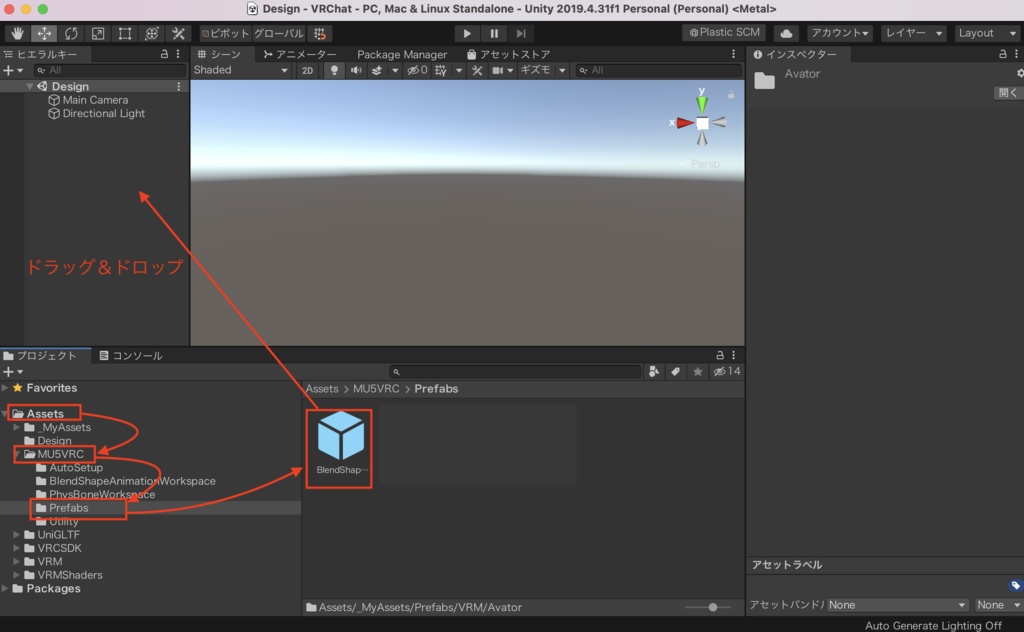1024x632 pixels.
Task: Collapse the Design scene in hierarchy
Action: click(29, 86)
